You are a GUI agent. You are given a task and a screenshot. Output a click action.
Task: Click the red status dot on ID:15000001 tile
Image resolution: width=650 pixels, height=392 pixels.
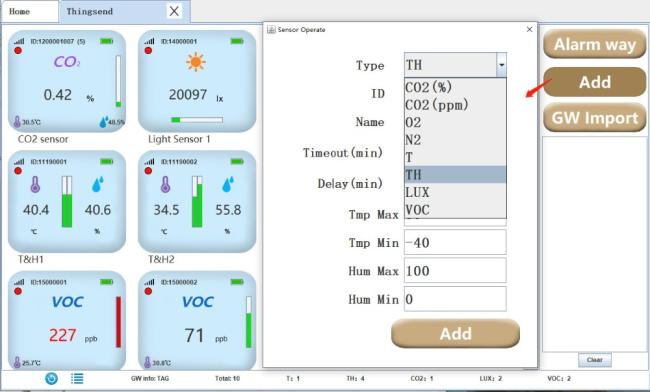pyautogui.click(x=18, y=291)
